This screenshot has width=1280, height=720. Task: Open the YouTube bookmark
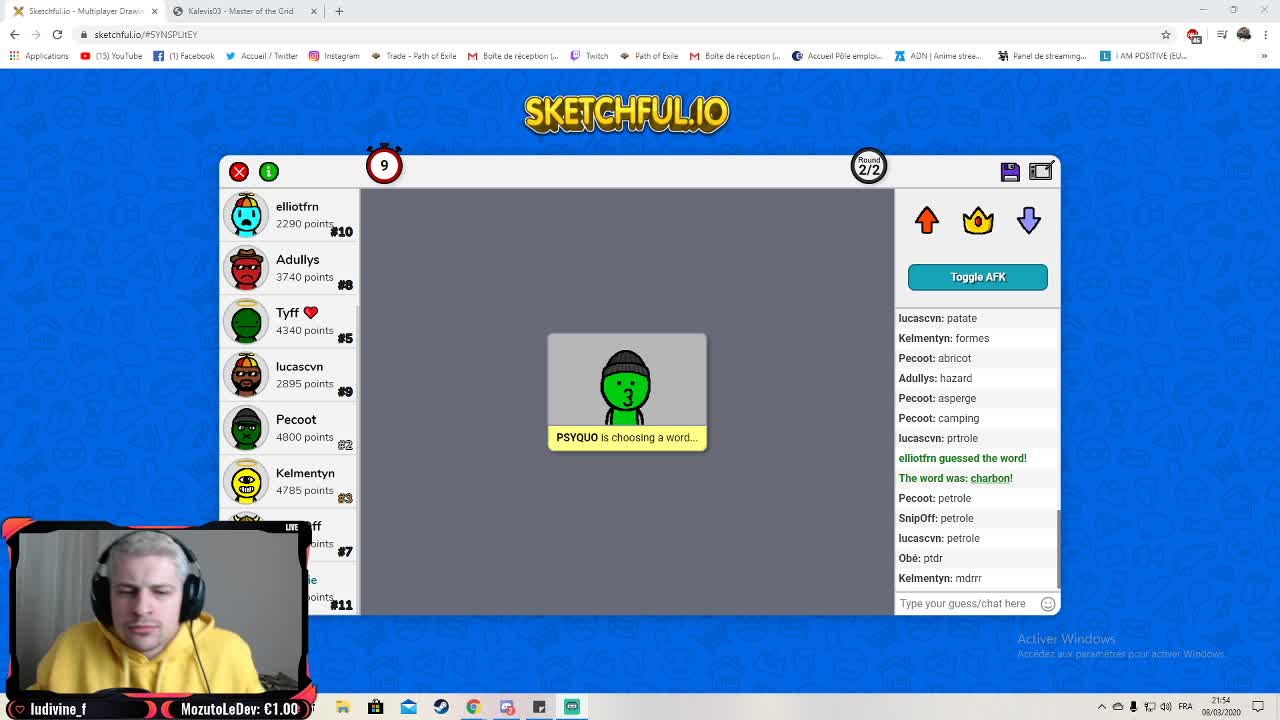click(x=111, y=56)
